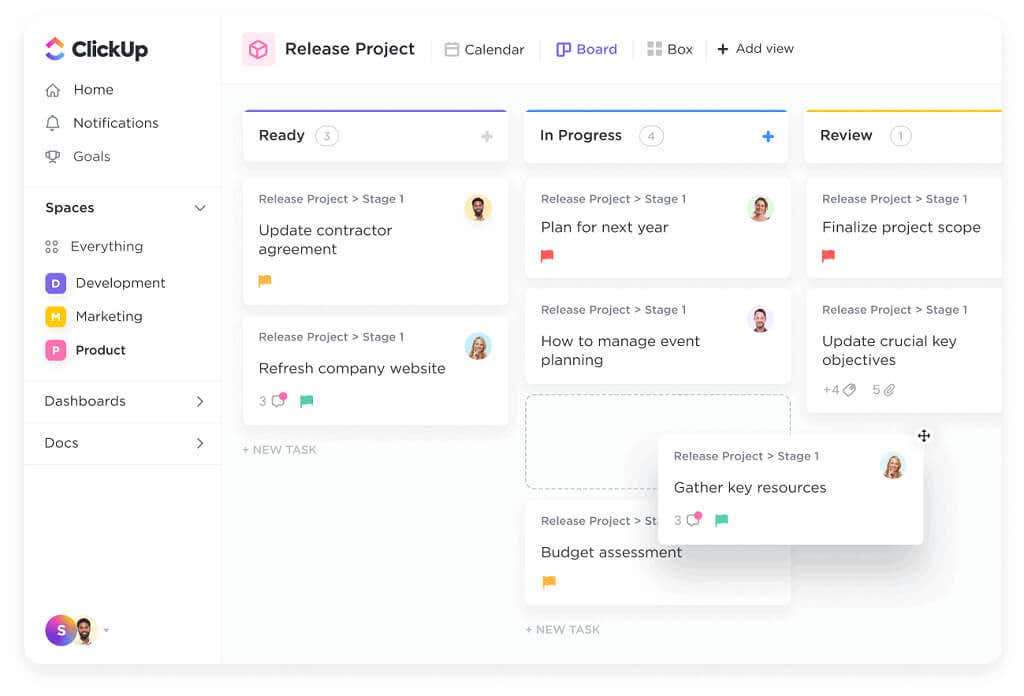This screenshot has width=1024, height=696.
Task: Click the Notifications bell icon
Action: (53, 123)
